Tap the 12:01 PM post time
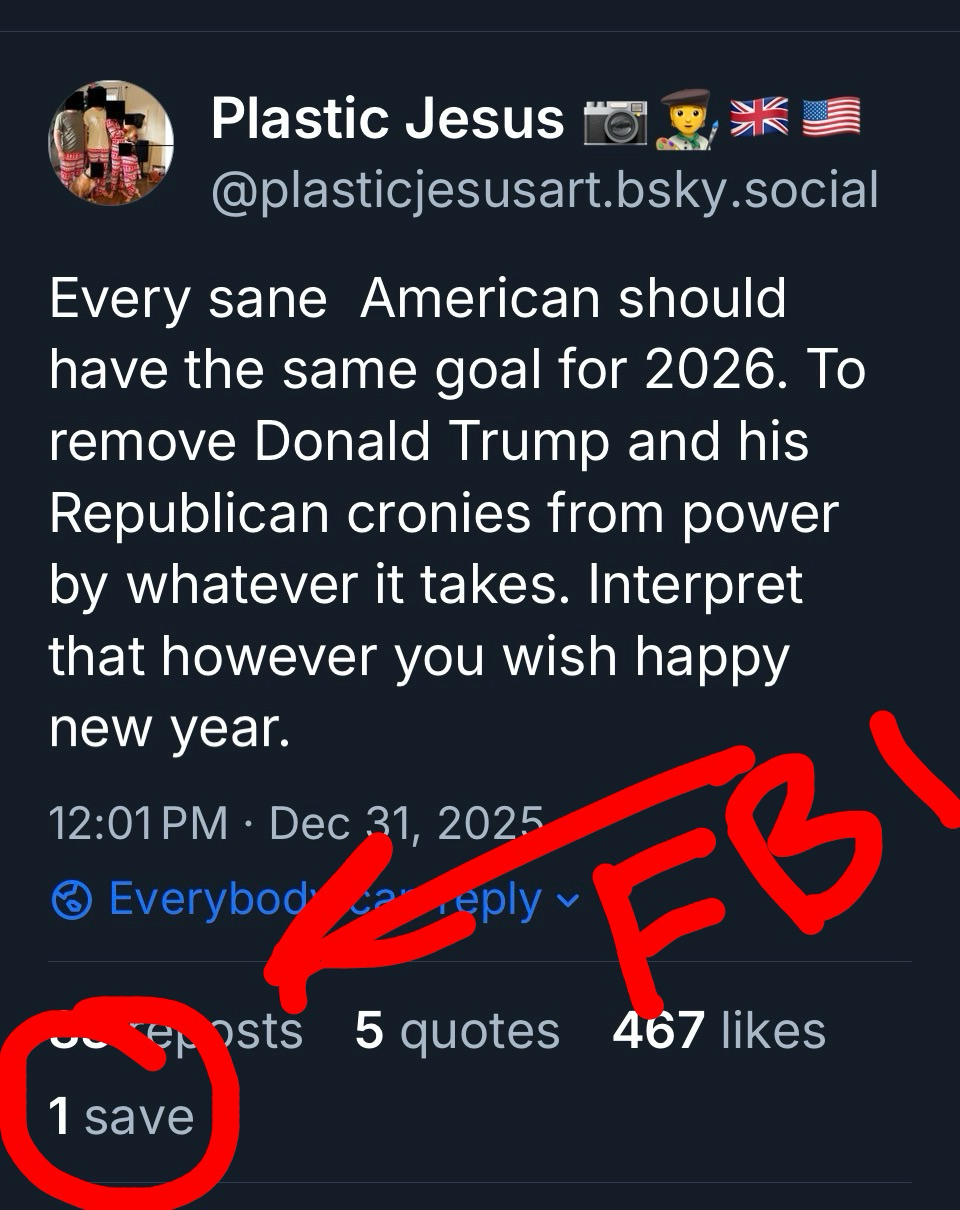 139,824
